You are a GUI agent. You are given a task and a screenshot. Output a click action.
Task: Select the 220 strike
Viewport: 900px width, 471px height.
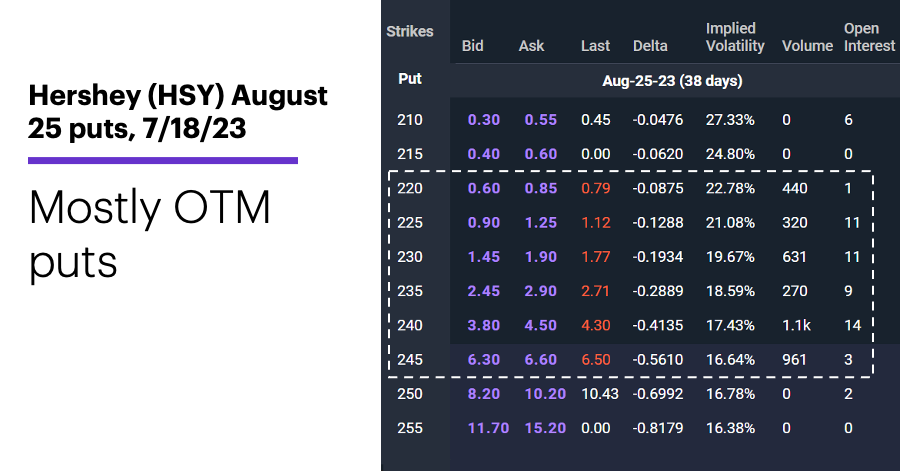pos(410,188)
